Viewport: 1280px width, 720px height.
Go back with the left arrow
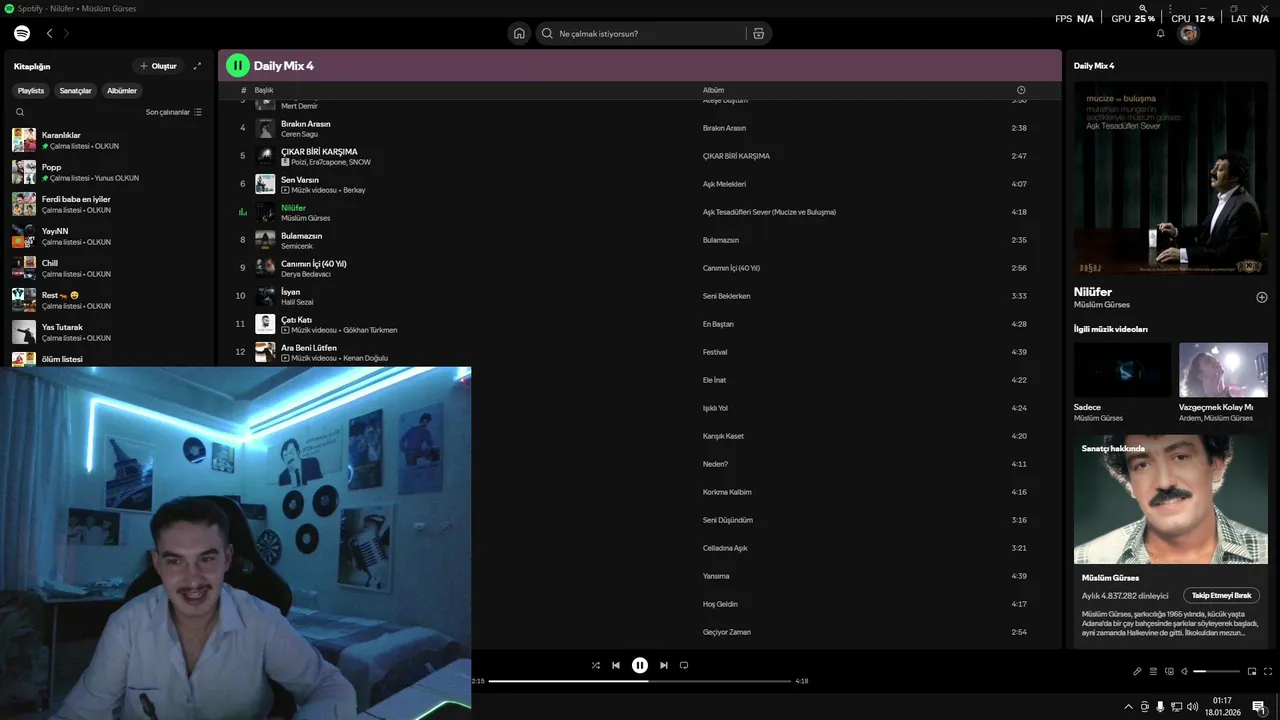pos(49,33)
